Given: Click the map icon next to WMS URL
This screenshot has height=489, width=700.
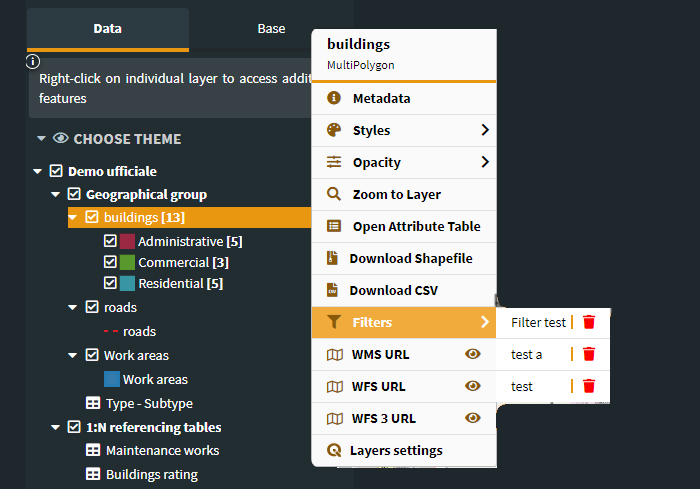Looking at the screenshot, I should (335, 355).
